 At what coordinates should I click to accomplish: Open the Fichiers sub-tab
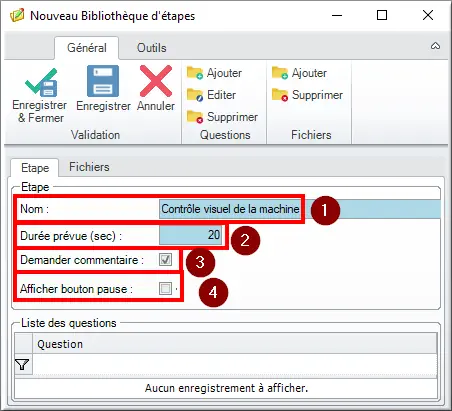click(x=89, y=167)
